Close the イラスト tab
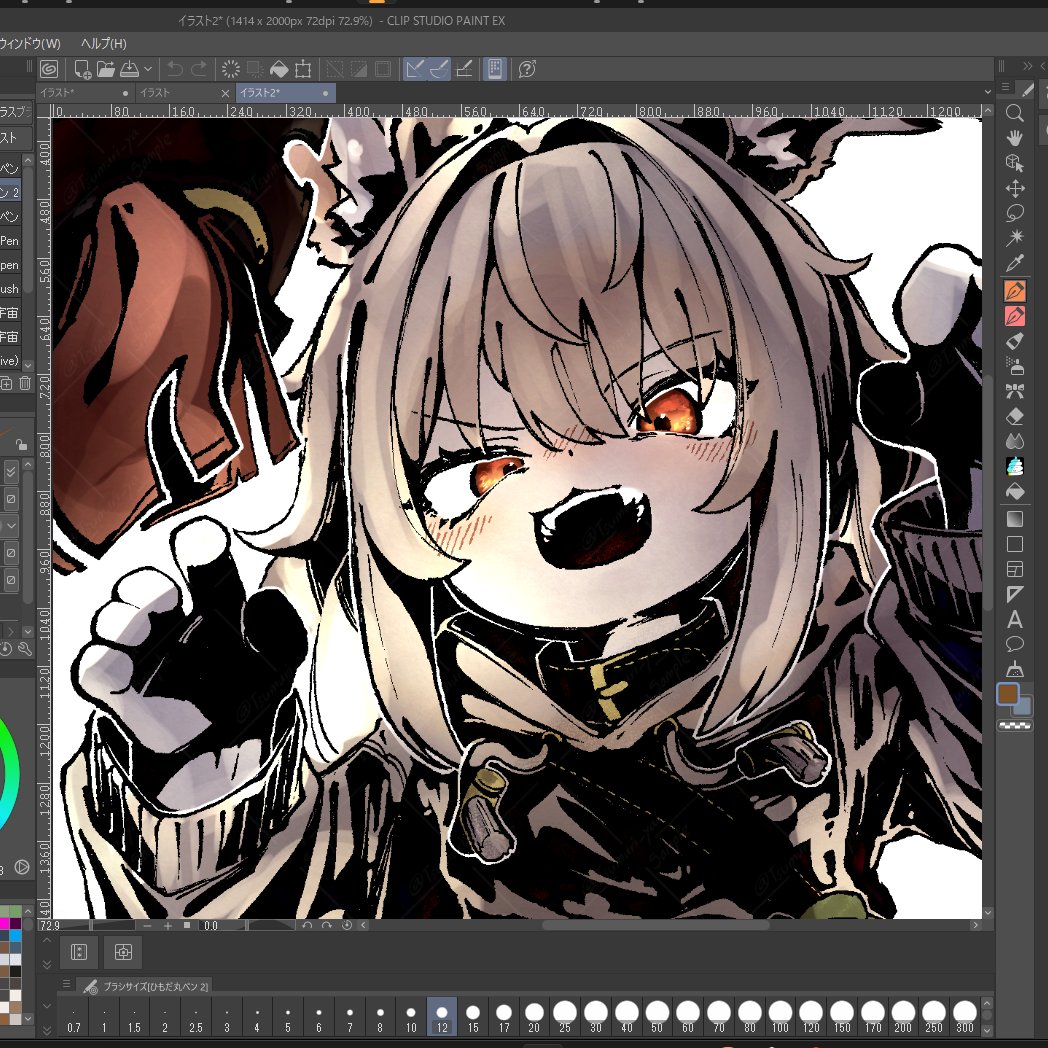The height and width of the screenshot is (1048, 1048). (x=225, y=94)
